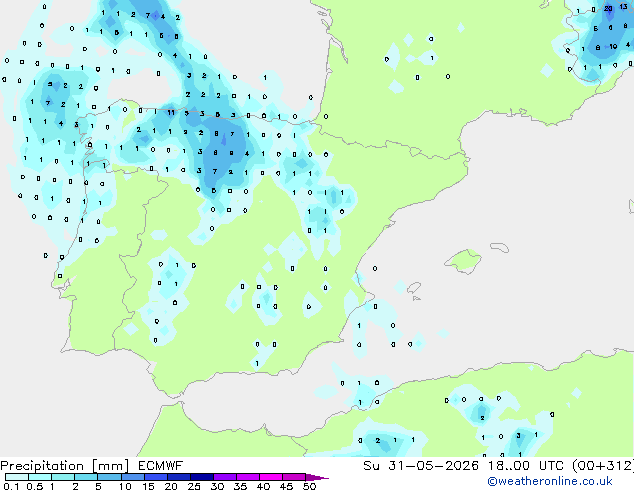This screenshot has width=634, height=490.
Task: Click the 0.5–1 mm legend color swatch
Action: [40, 477]
